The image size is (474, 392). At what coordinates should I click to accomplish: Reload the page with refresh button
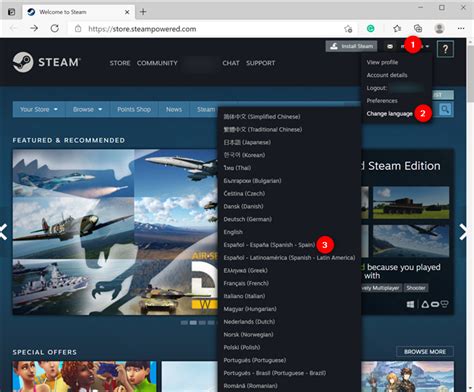tap(55, 29)
